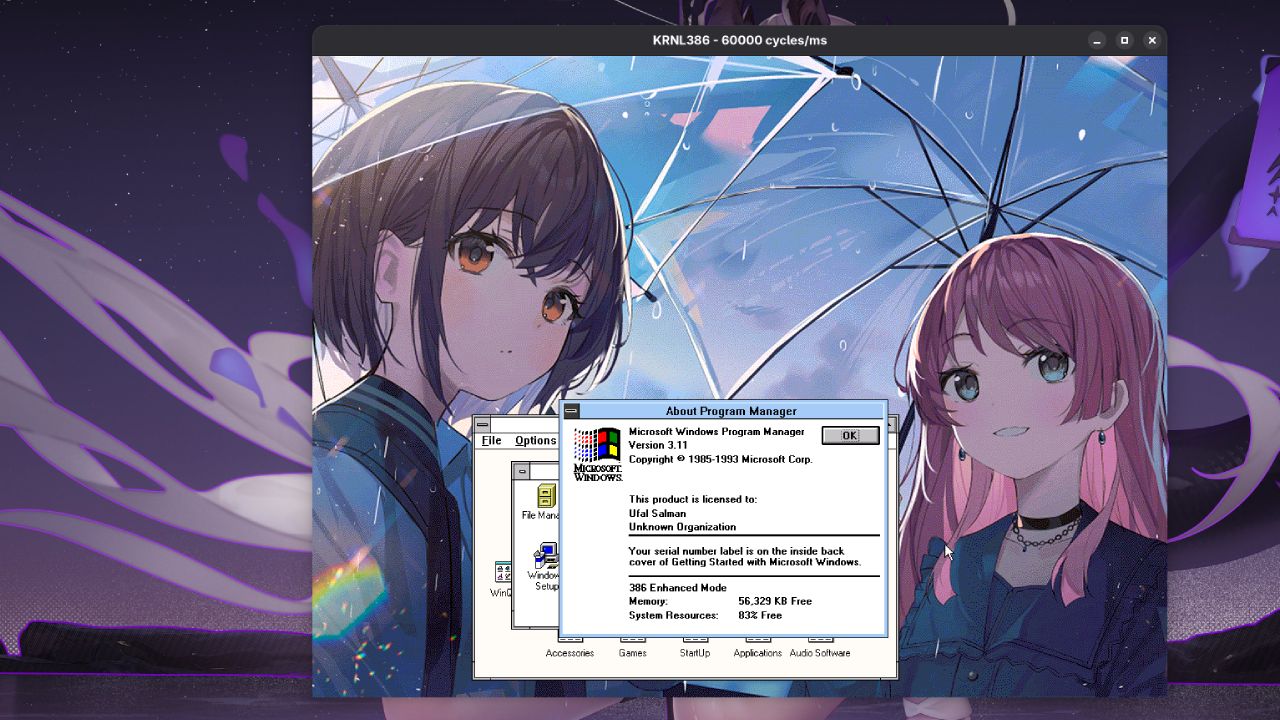Screen dimensions: 1280x720
Task: Select the File Manager icon
Action: pos(542,502)
